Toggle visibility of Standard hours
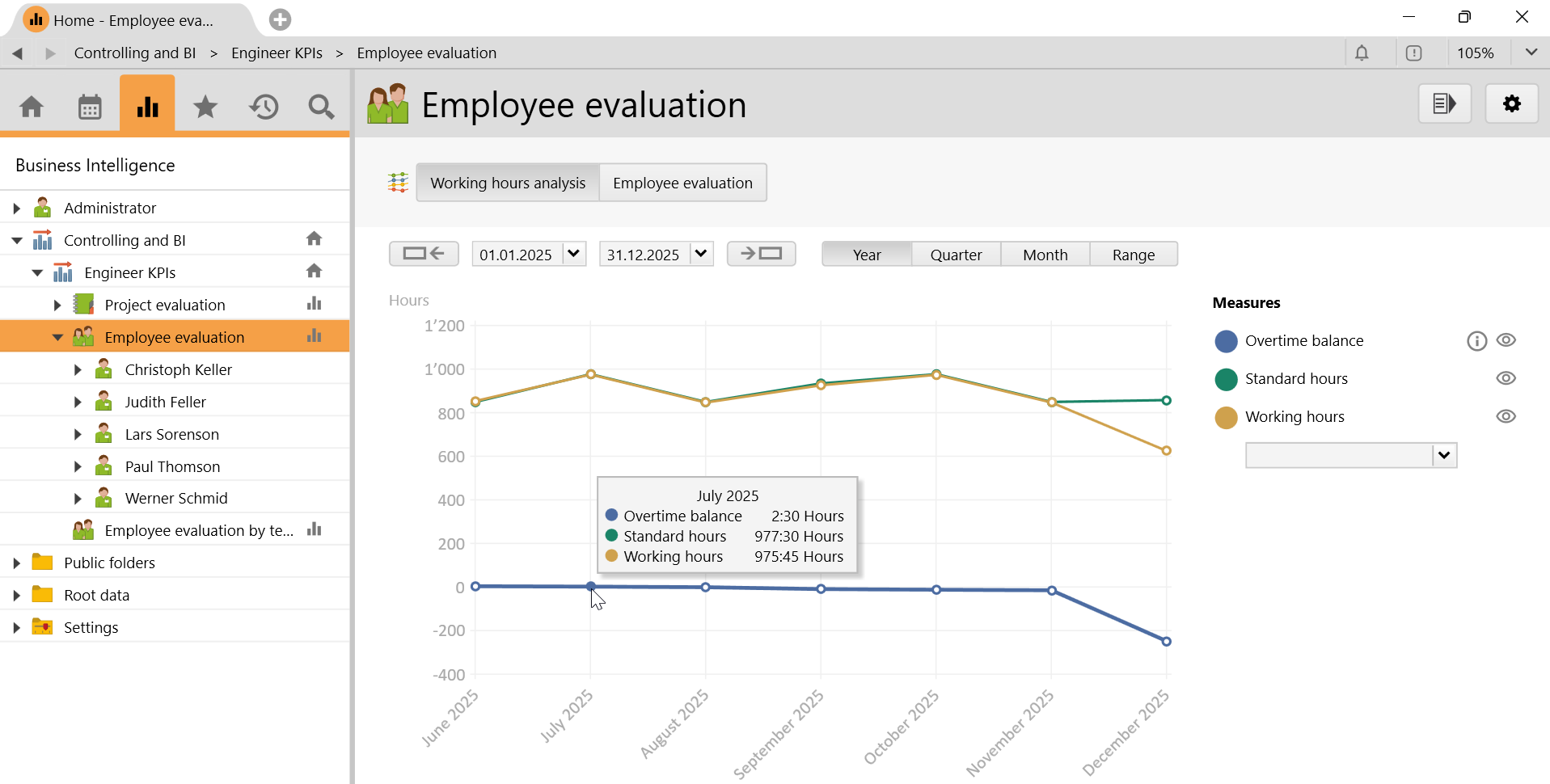This screenshot has height=784, width=1550. 1506,378
